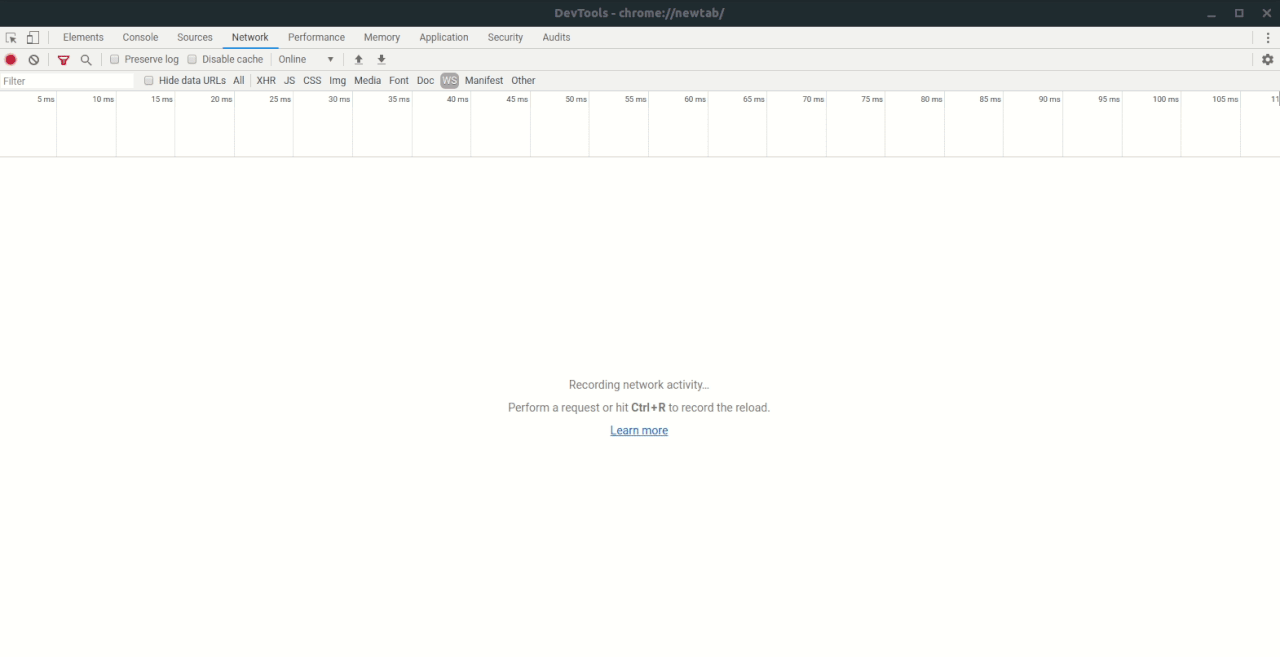
Task: Filter requests by JS
Action: (x=290, y=81)
